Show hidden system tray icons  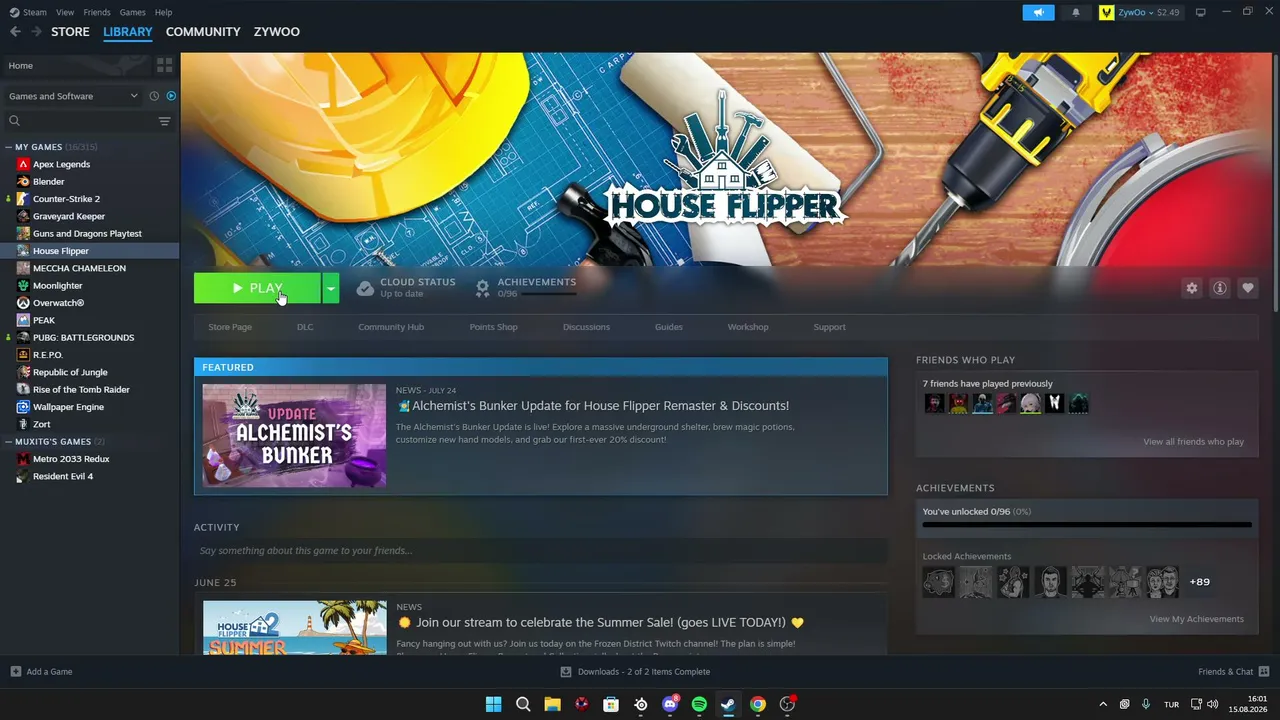click(x=1103, y=704)
